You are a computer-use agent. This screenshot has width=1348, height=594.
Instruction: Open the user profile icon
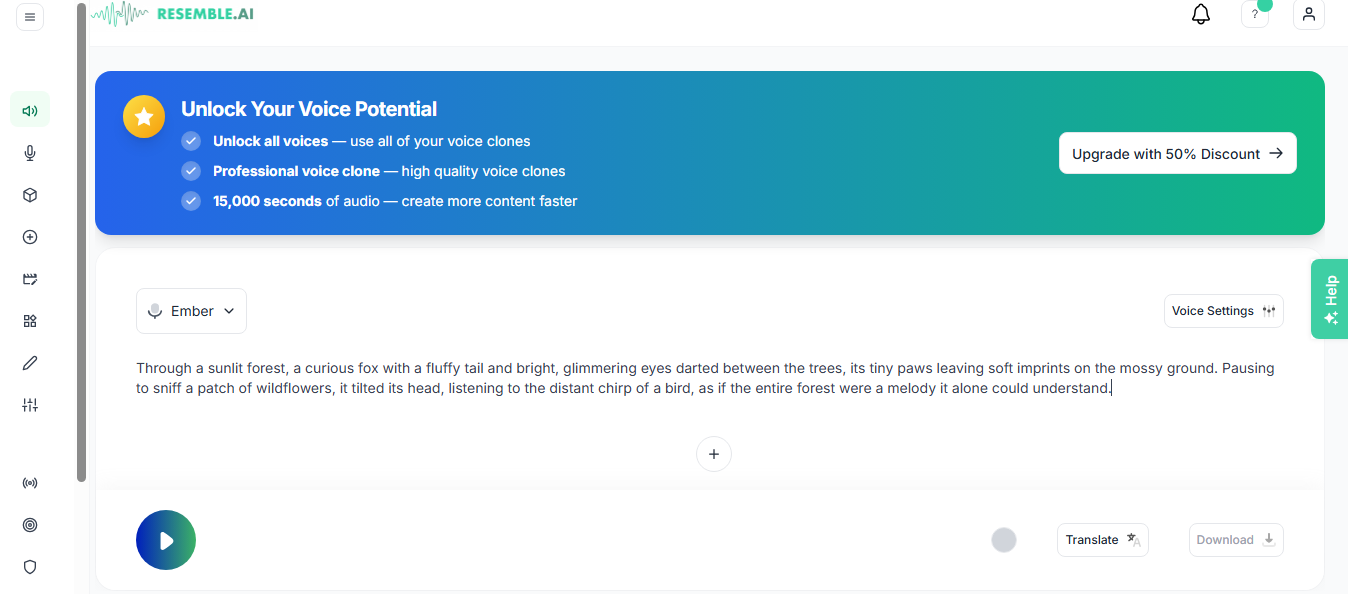click(x=1308, y=15)
